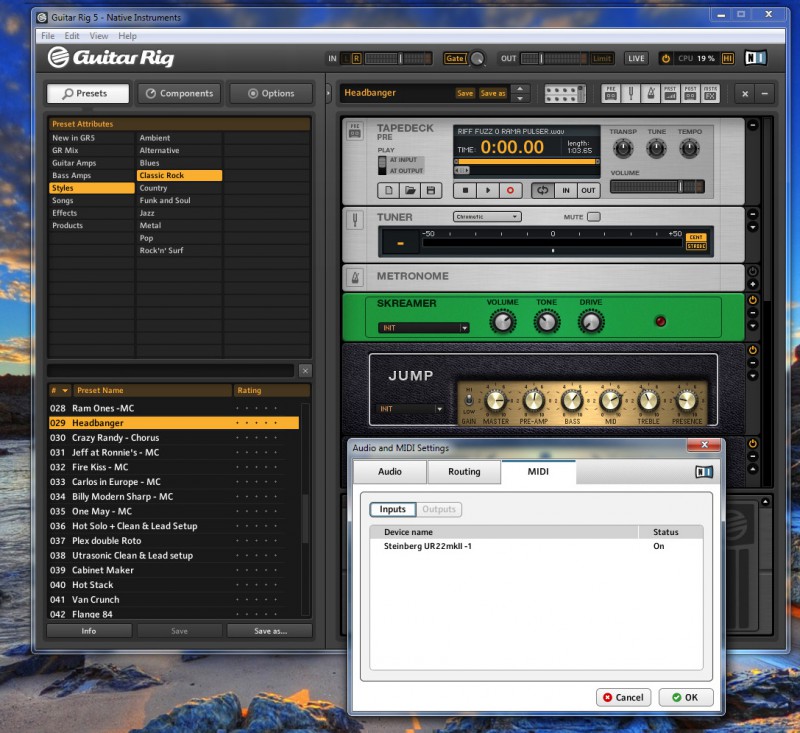Show the Metronome from the toolbar
Screen dimensions: 800x733
(x=651, y=93)
